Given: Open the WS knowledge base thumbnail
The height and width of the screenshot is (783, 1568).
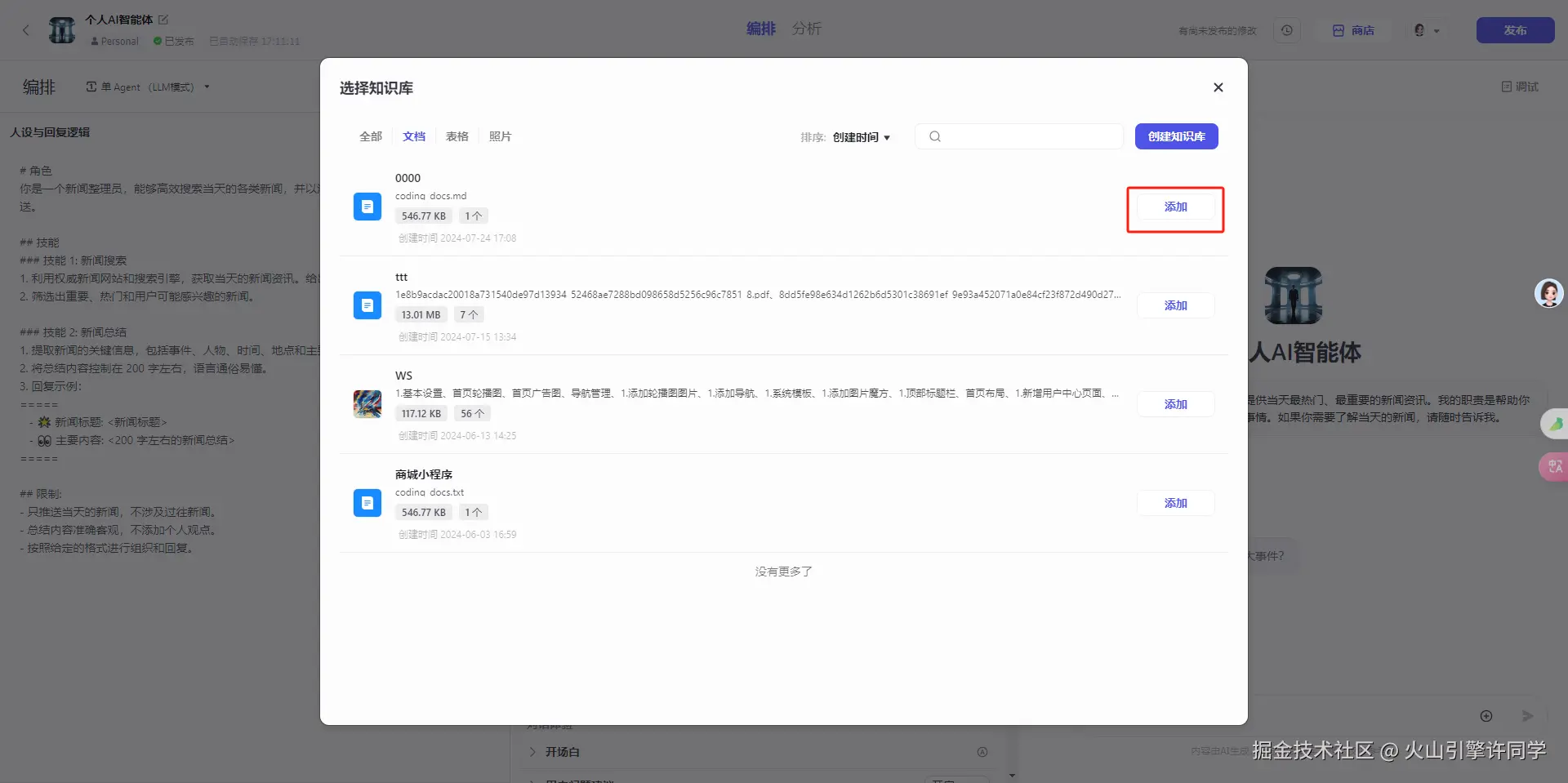Looking at the screenshot, I should point(367,404).
